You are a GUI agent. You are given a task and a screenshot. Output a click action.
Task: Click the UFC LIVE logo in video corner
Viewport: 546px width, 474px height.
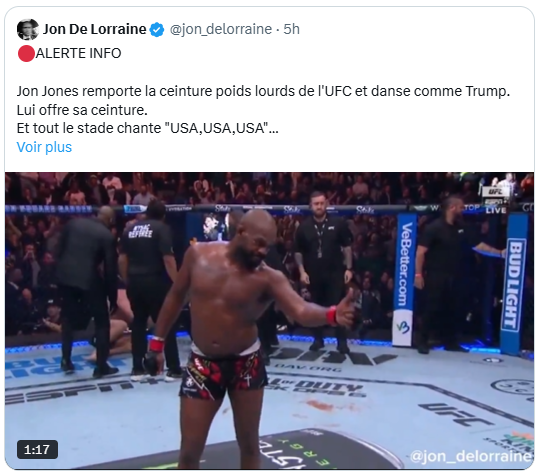coord(496,200)
